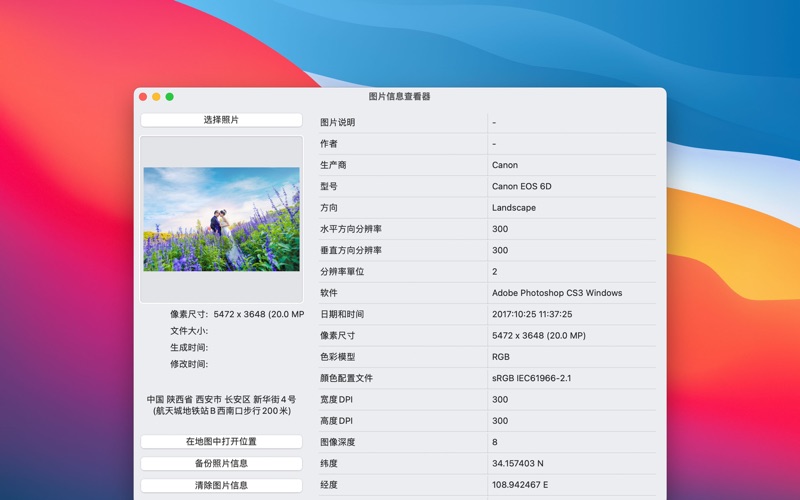Select the 水平方向分辨率 row label
Viewport: 800px width, 500px height.
351,229
